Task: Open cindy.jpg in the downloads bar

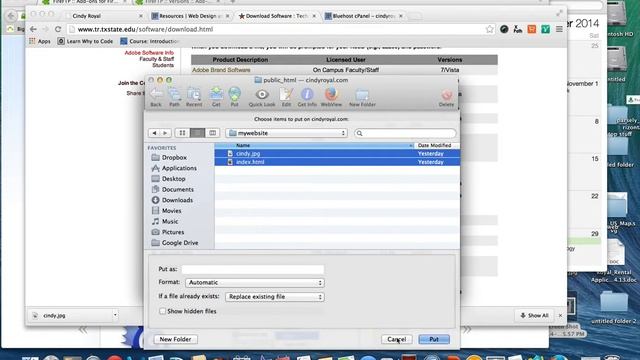Action: point(70,316)
